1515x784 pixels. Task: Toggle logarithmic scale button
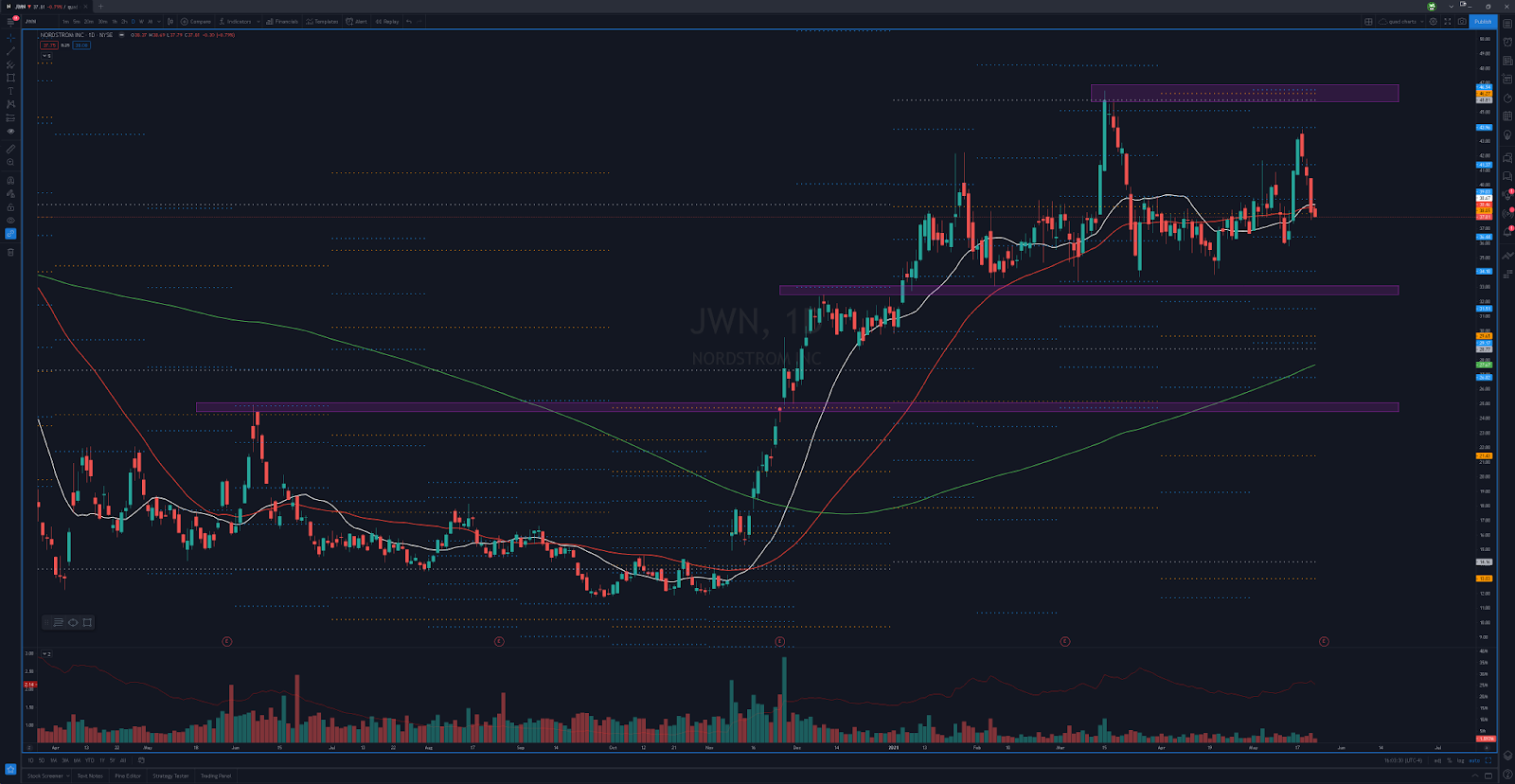pyautogui.click(x=1460, y=760)
